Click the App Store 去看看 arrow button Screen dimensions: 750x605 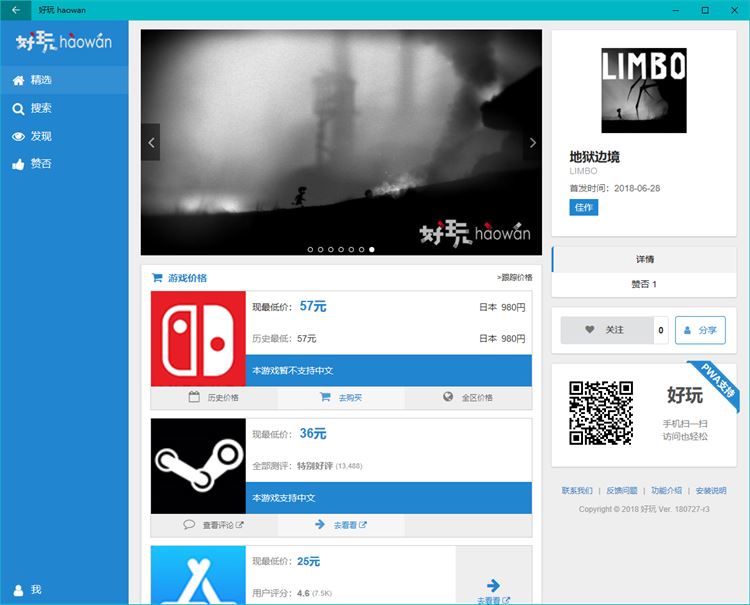pyautogui.click(x=494, y=575)
